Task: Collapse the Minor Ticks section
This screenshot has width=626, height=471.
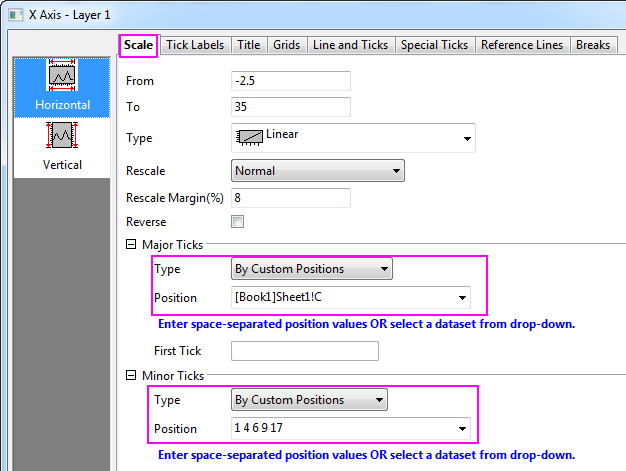Action: pos(131,376)
